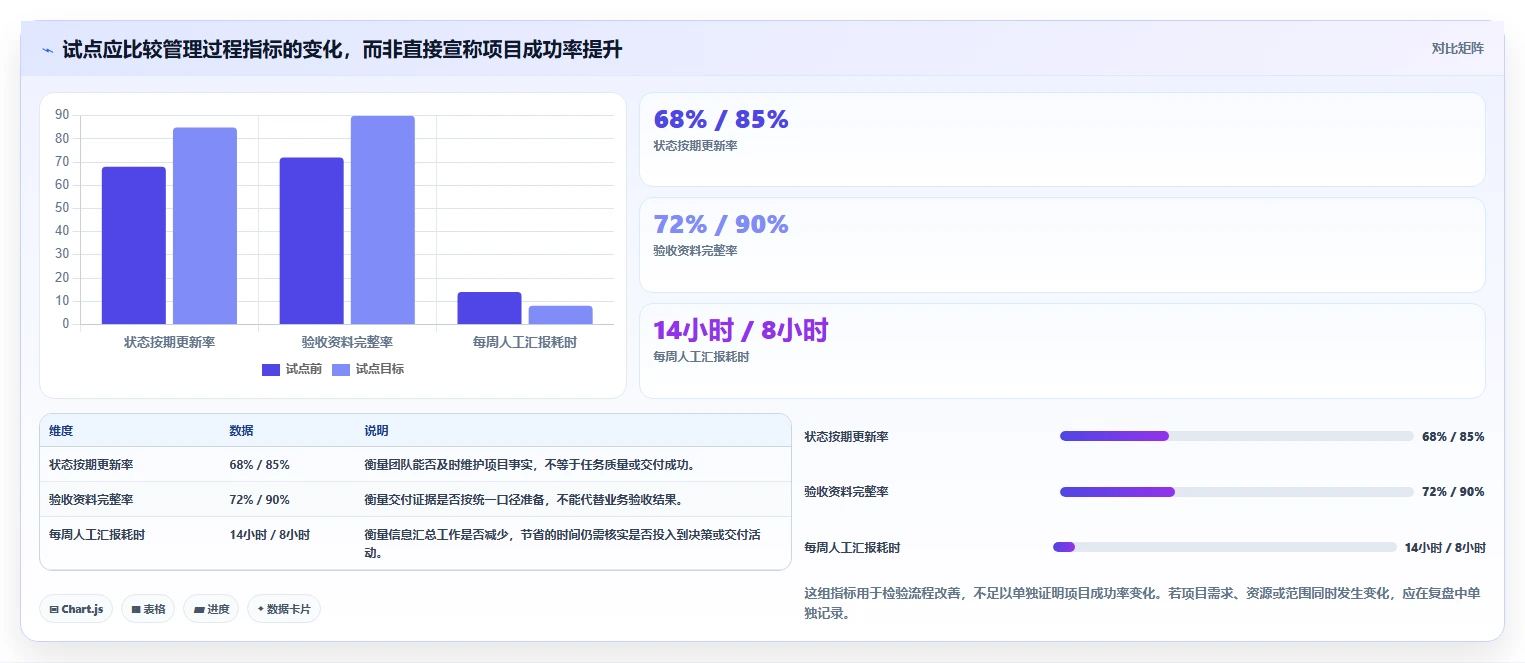Click the 72% / 90% progress row value
This screenshot has height=663, width=1525.
[1453, 492]
